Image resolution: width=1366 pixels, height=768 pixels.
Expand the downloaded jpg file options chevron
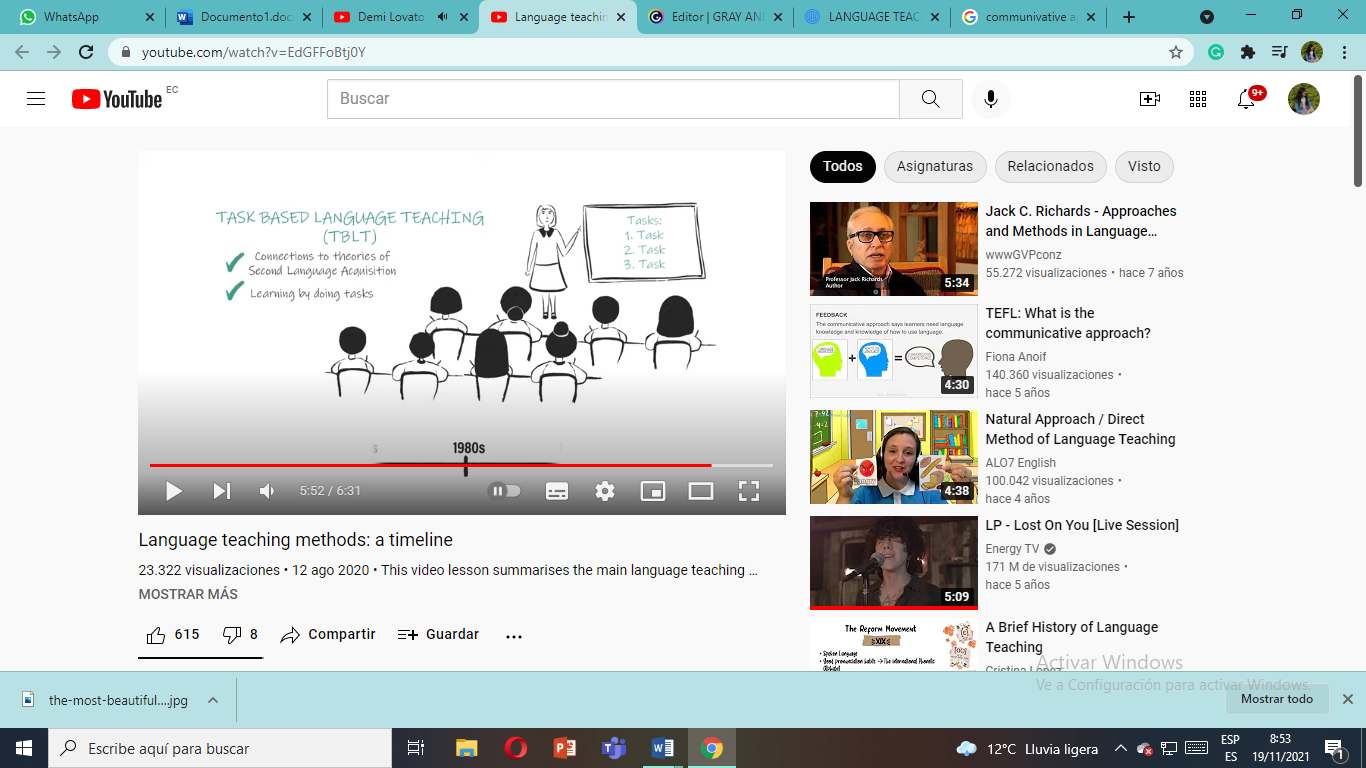(213, 700)
